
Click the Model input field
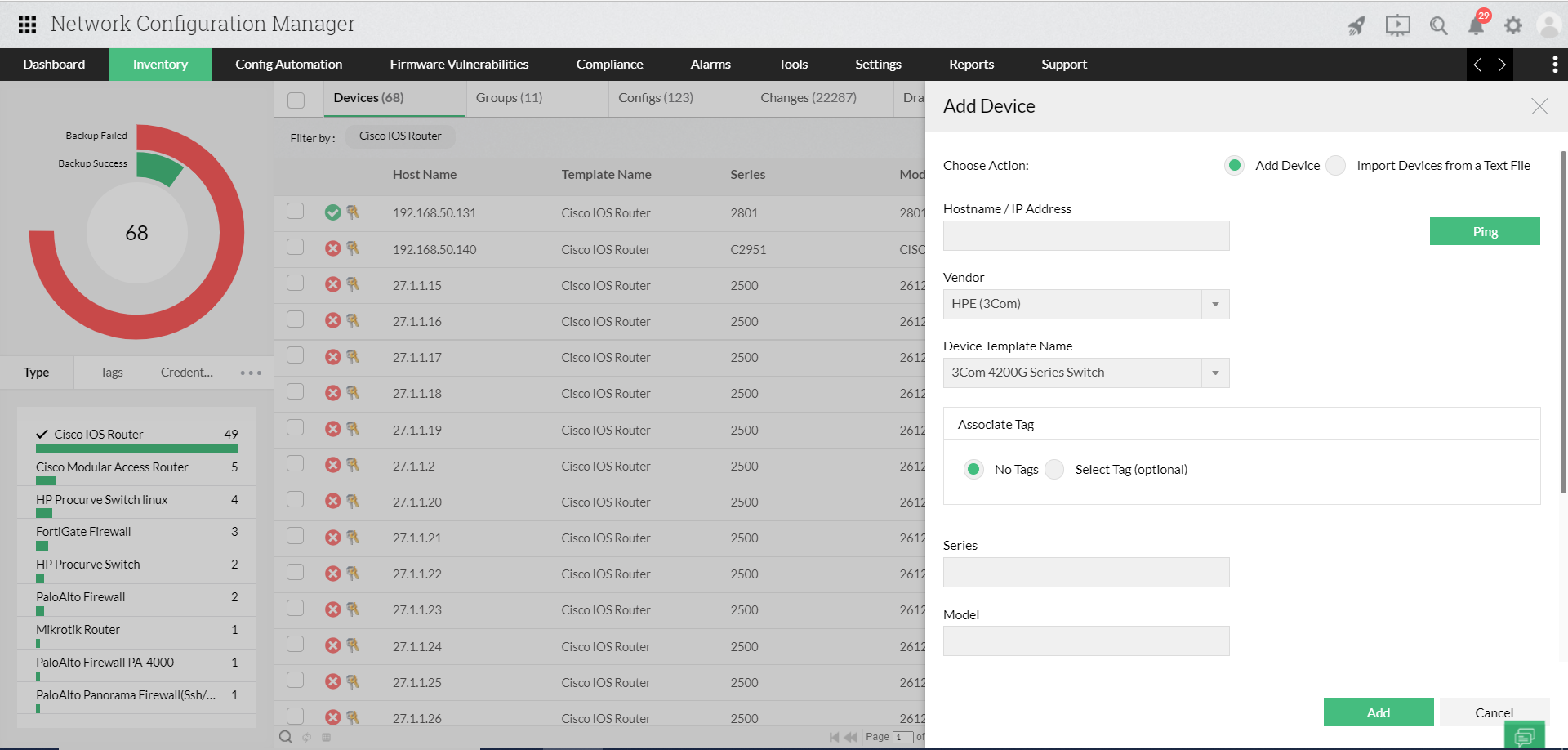1086,641
